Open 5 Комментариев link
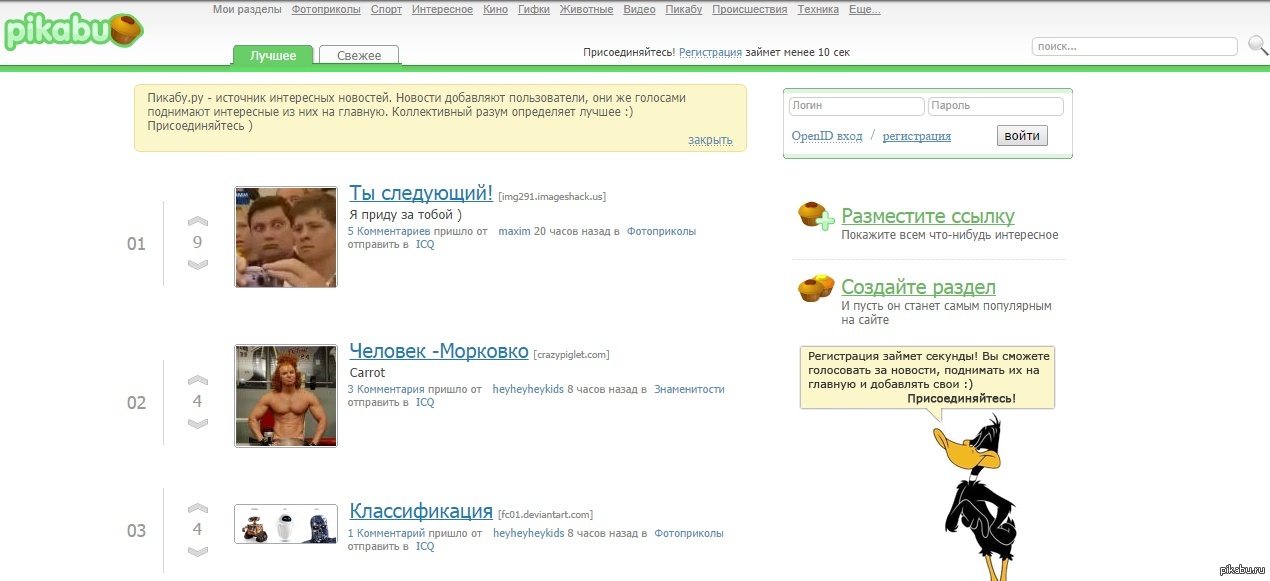This screenshot has height=581, width=1270. pos(389,231)
